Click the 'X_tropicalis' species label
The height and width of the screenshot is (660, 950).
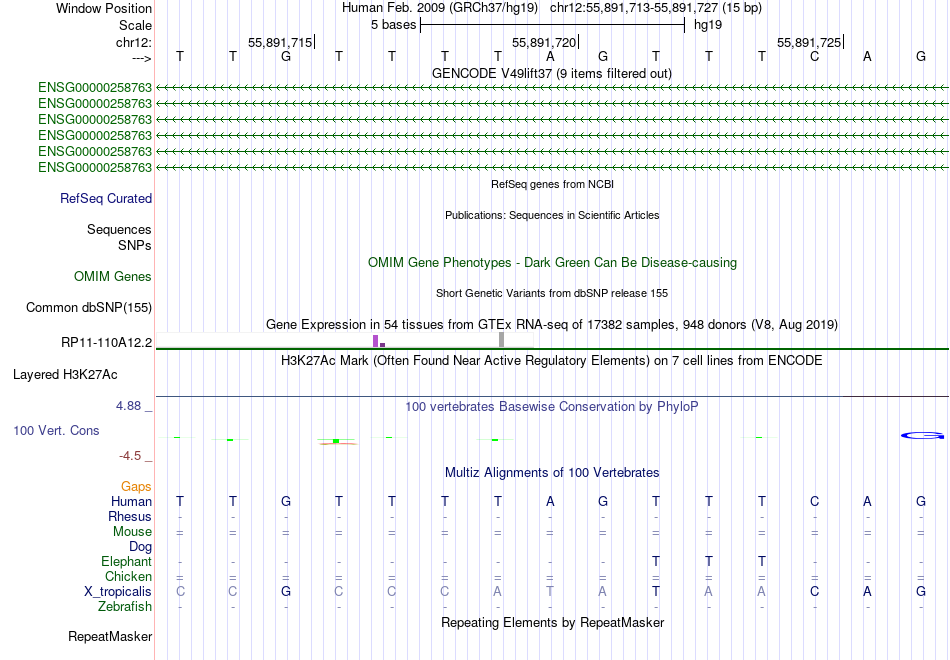pyautogui.click(x=118, y=592)
